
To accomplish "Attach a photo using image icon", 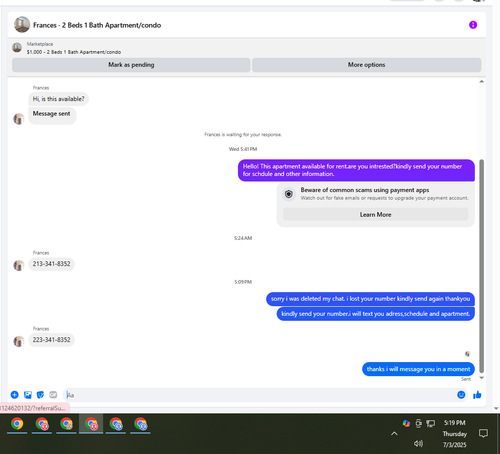I will (28, 395).
